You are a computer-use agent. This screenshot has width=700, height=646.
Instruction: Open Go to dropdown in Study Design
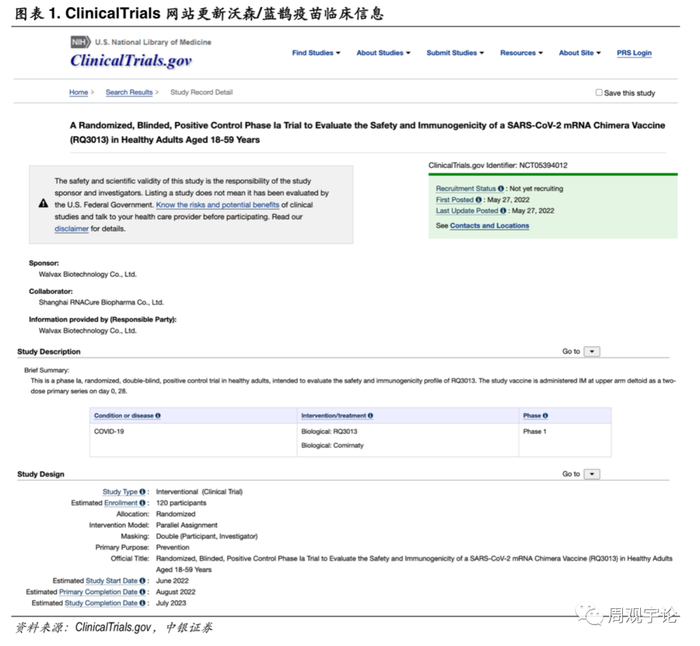tap(592, 474)
